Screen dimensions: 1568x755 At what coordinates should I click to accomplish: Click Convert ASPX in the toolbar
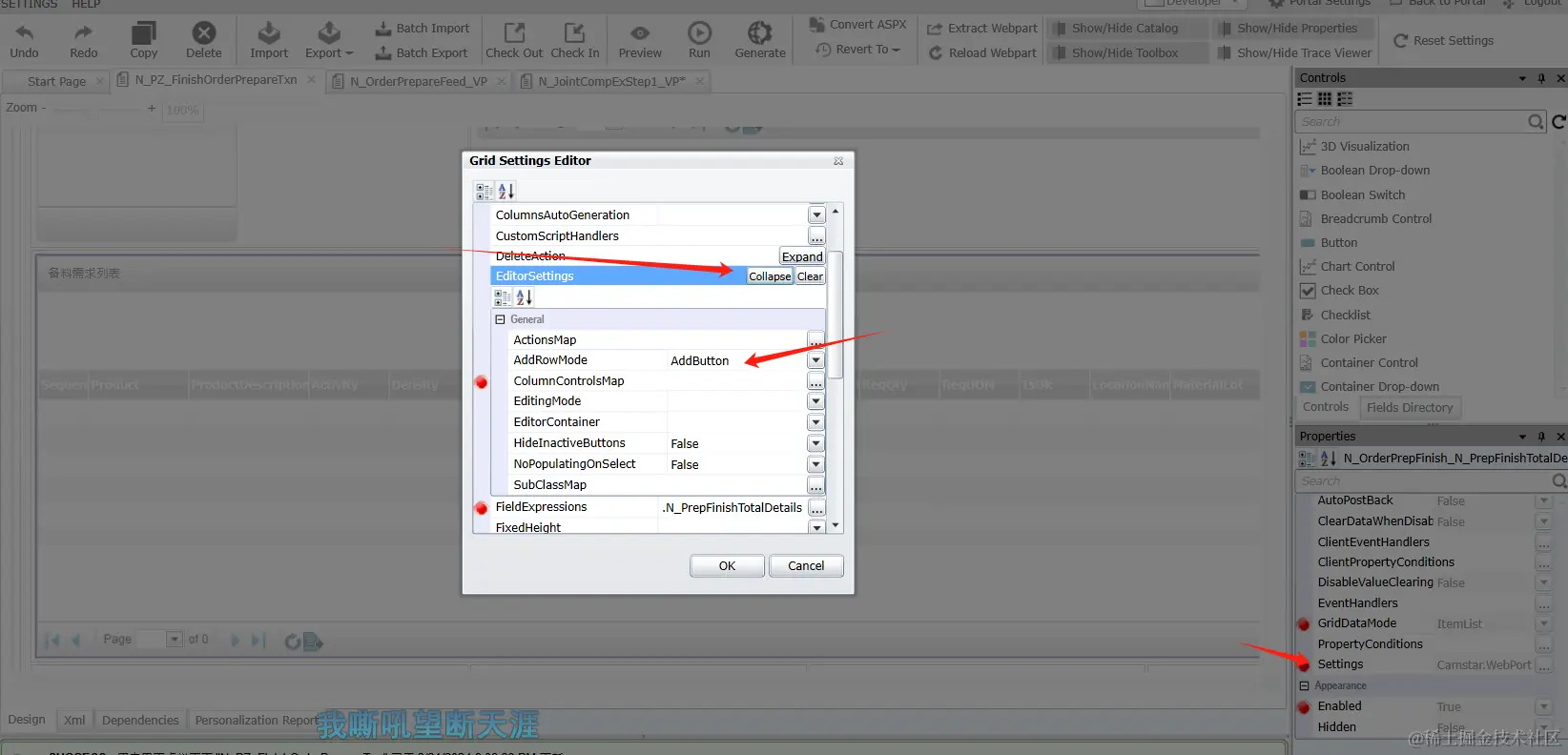click(858, 25)
